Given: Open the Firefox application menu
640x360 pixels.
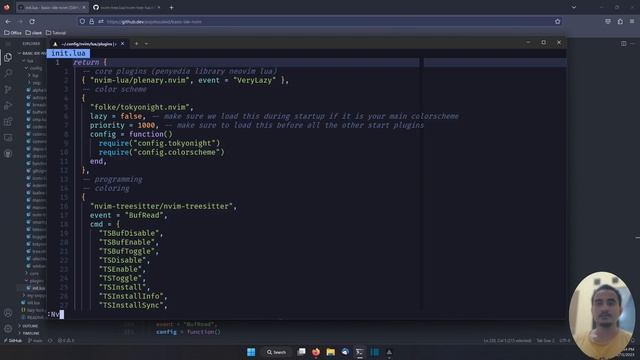Looking at the screenshot, I should click(632, 21).
